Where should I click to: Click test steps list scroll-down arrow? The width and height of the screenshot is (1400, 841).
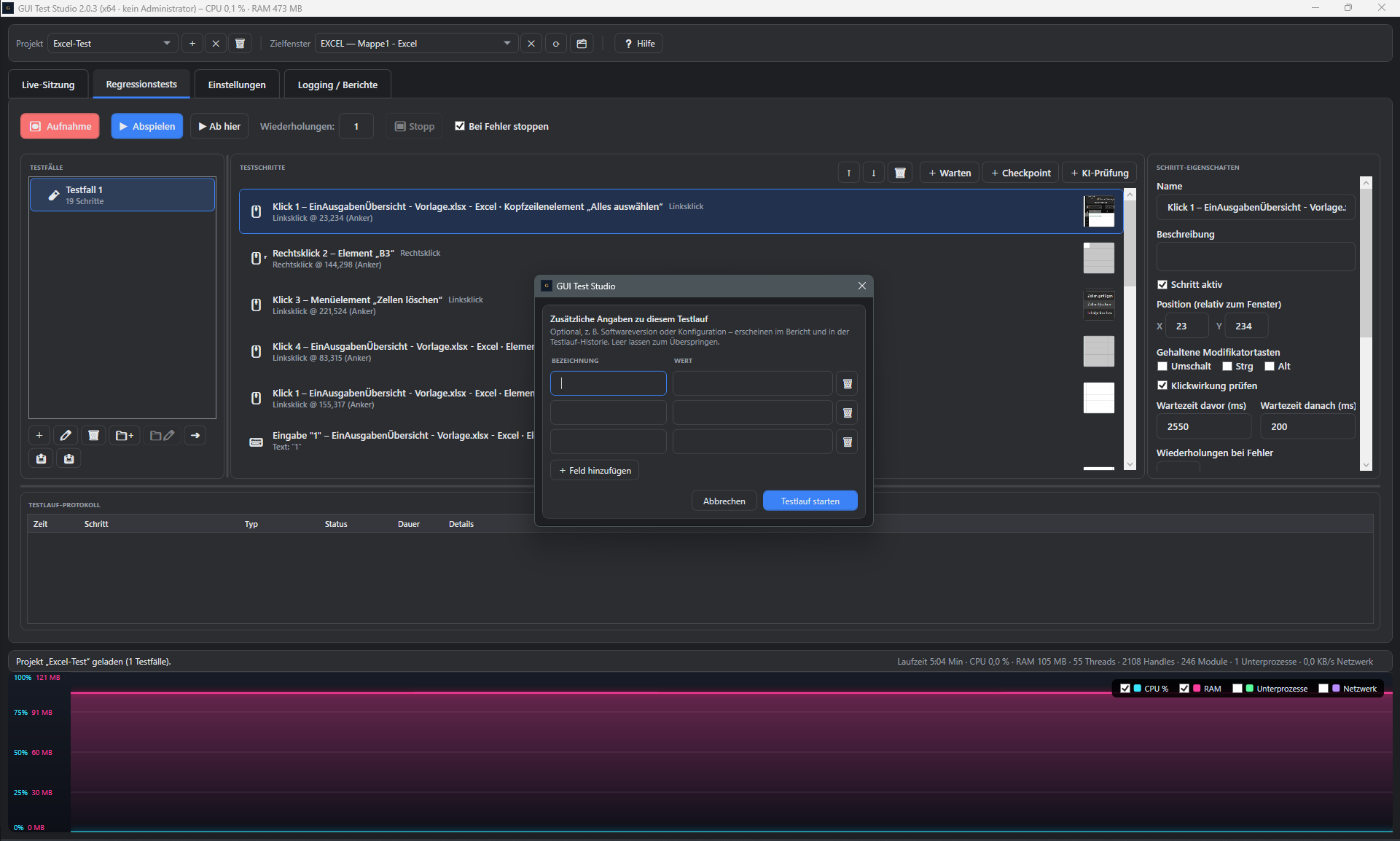[x=1130, y=464]
